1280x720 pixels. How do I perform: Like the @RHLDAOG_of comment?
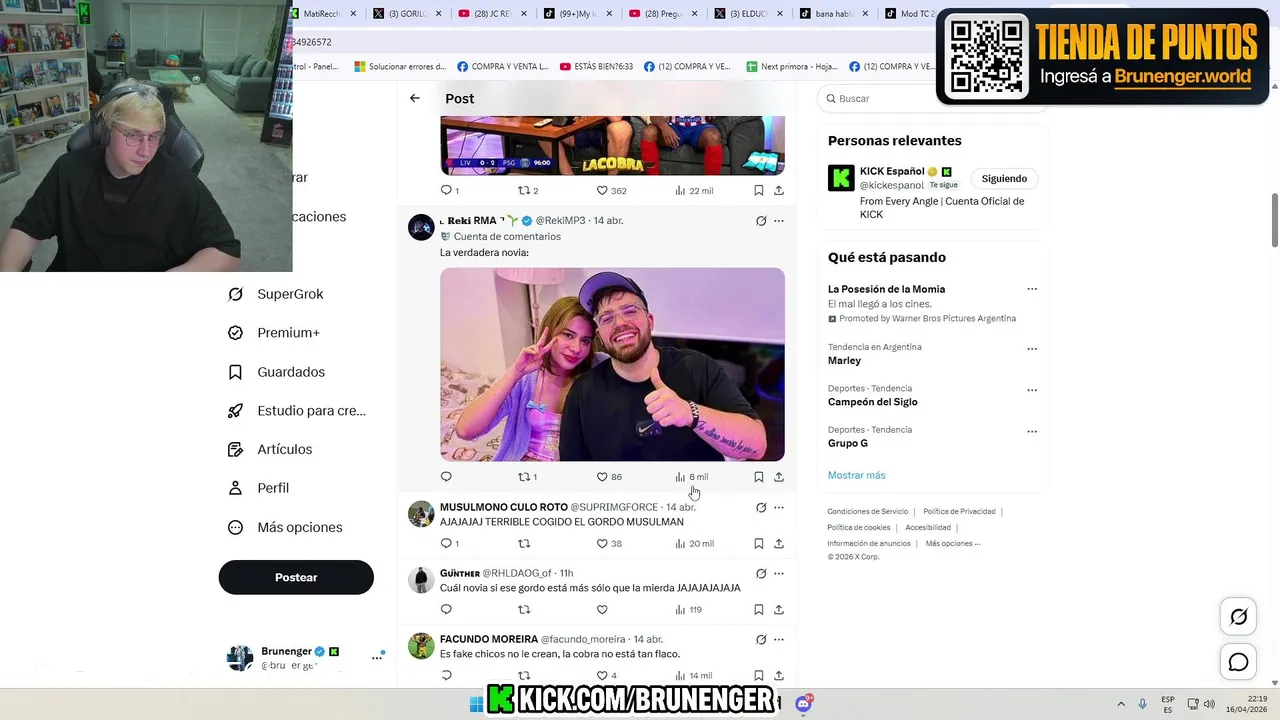602,610
